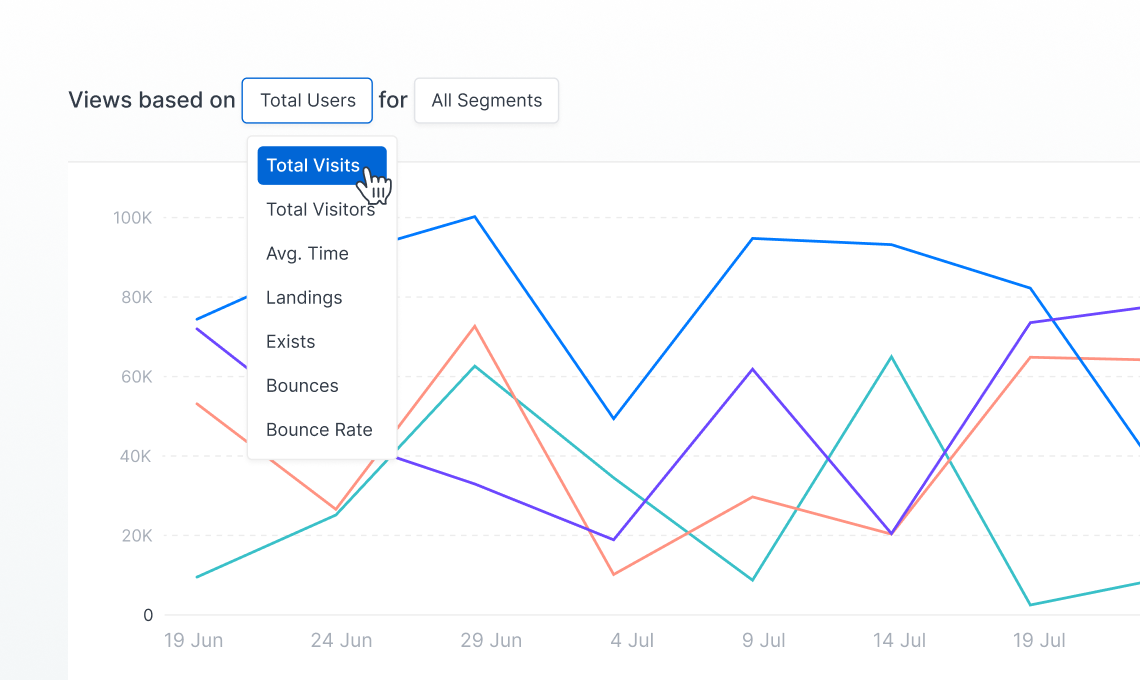Click the 19 Jun date label

tap(193, 640)
